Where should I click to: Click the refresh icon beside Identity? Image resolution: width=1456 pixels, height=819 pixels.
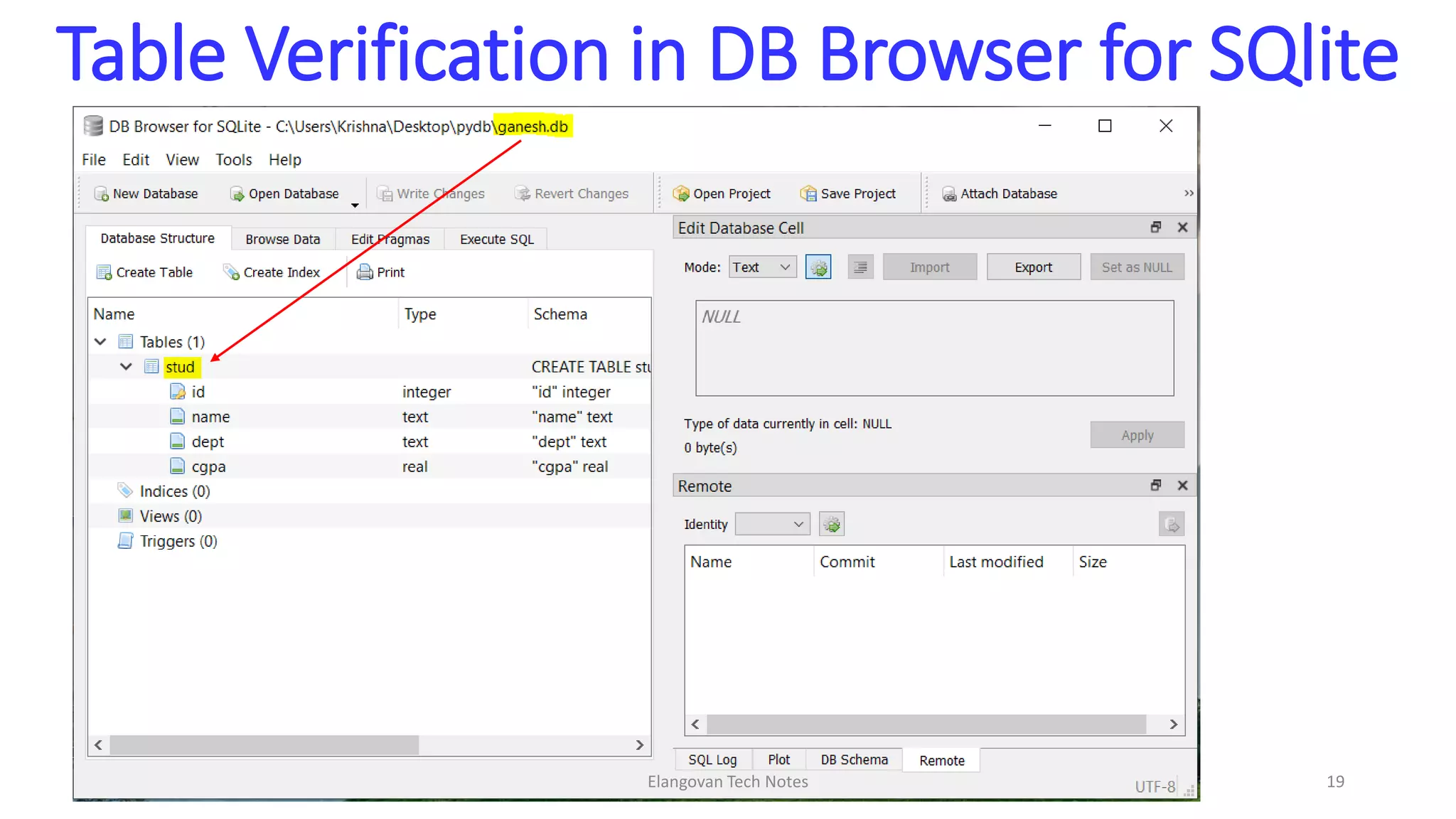click(x=832, y=525)
